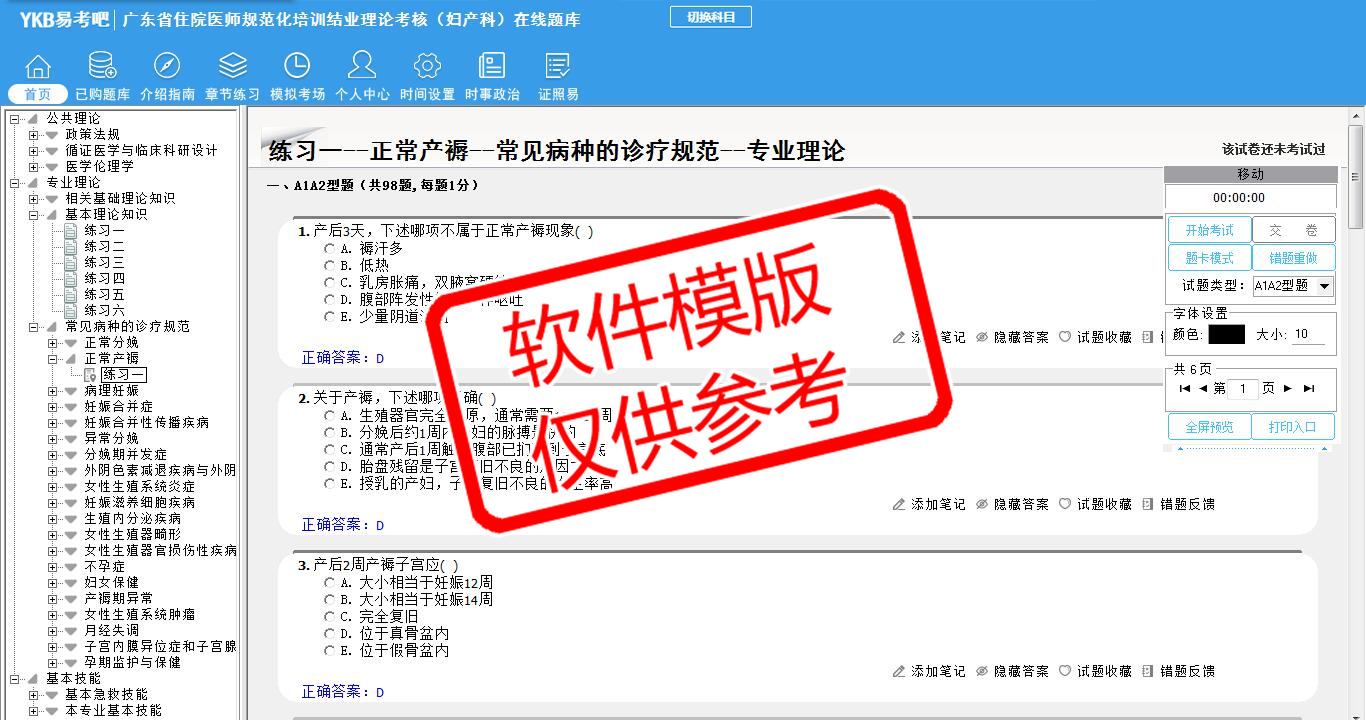The height and width of the screenshot is (720, 1366).
Task: Choose option E for question 2
Action: [x=330, y=484]
